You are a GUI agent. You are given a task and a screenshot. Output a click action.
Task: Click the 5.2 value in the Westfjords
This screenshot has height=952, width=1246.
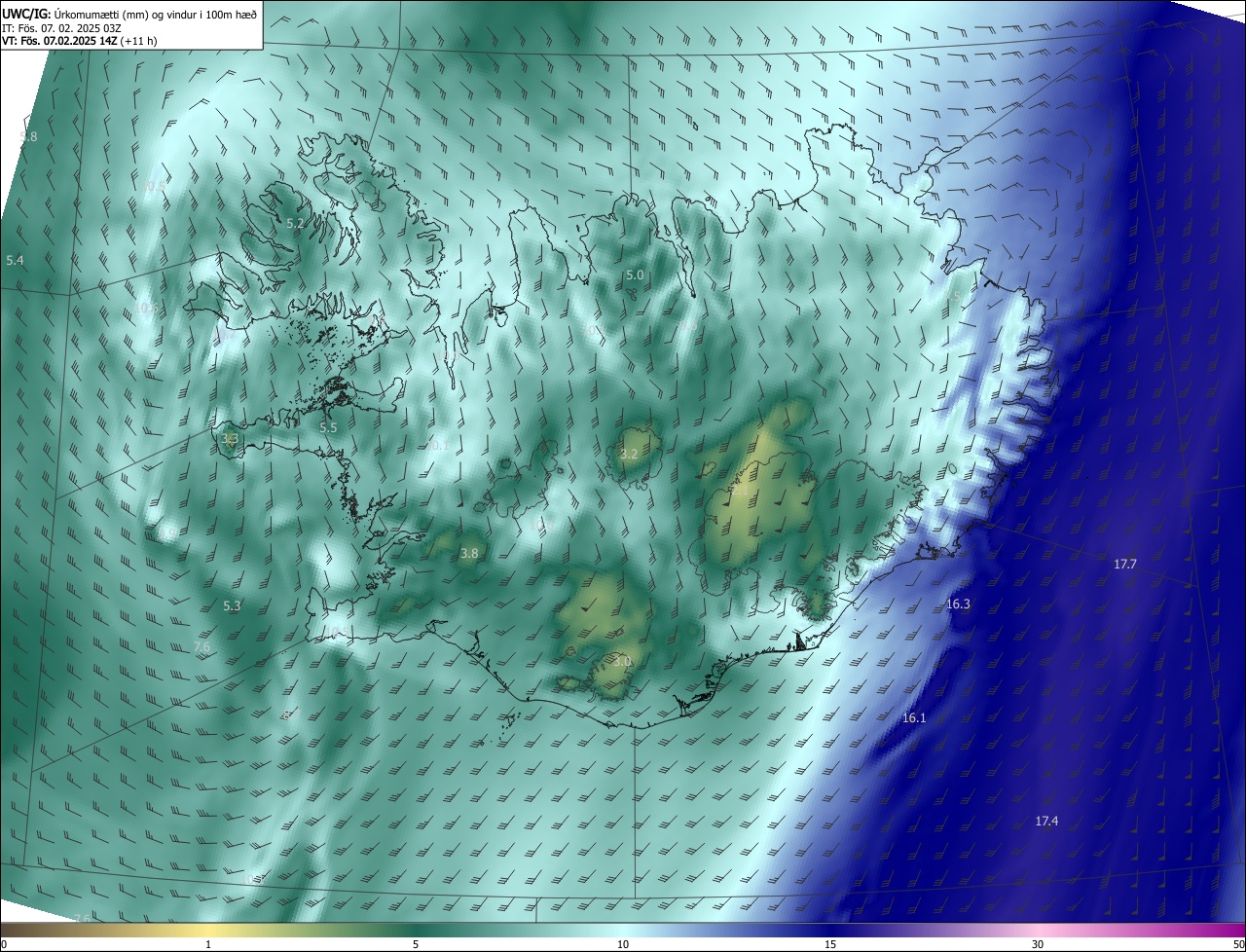click(295, 224)
